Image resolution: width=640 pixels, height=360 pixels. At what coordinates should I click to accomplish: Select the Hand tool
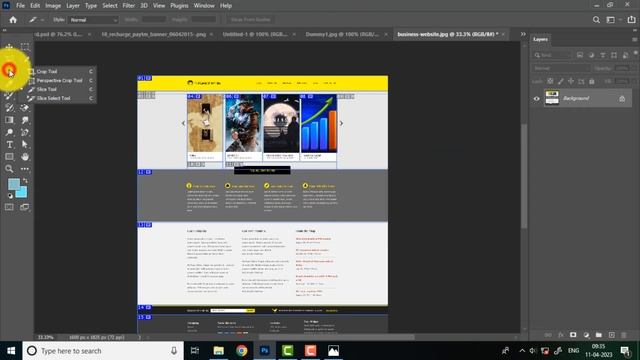tap(25, 157)
